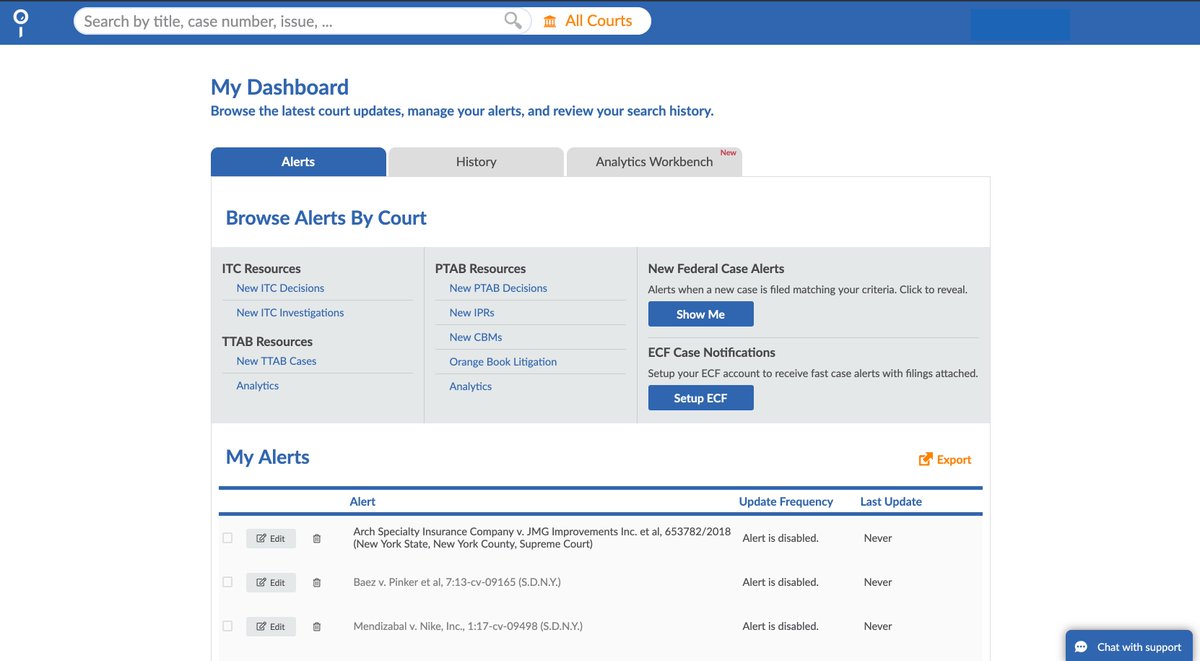Tick the checkbox for Arch Specialty Insurance alert

(227, 538)
